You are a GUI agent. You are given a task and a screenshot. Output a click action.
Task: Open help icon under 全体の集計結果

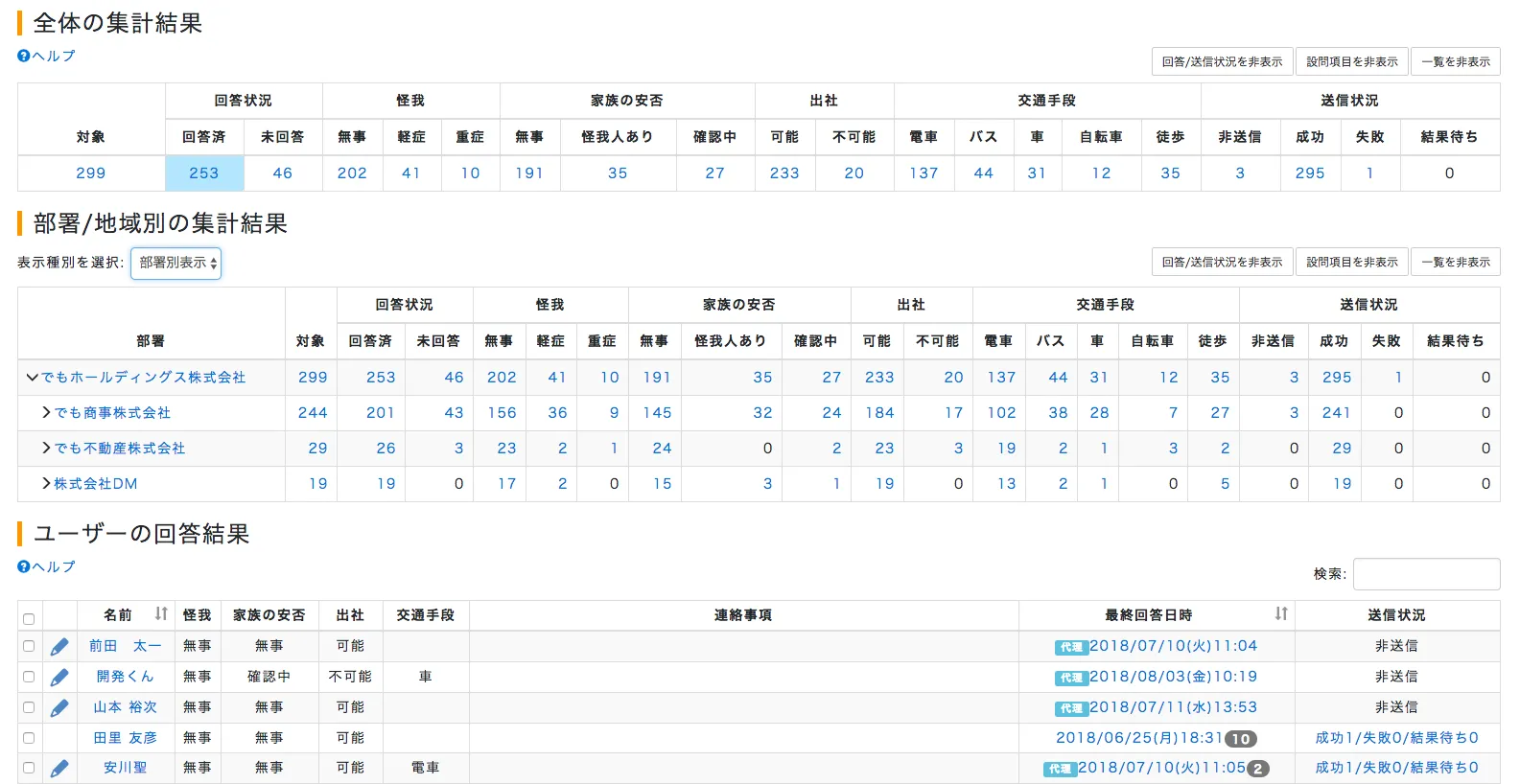click(24, 57)
